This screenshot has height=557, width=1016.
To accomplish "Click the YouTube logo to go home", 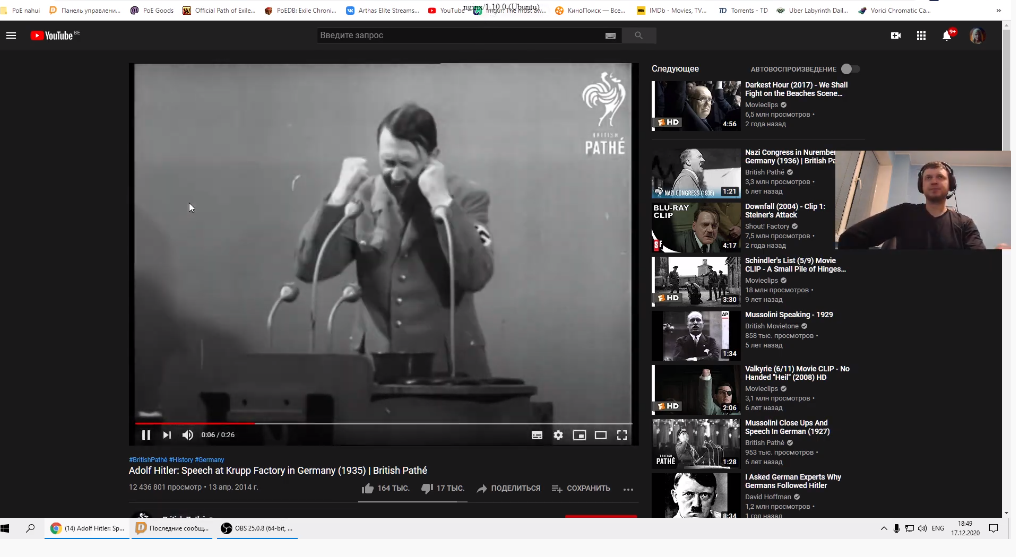I will click(54, 35).
